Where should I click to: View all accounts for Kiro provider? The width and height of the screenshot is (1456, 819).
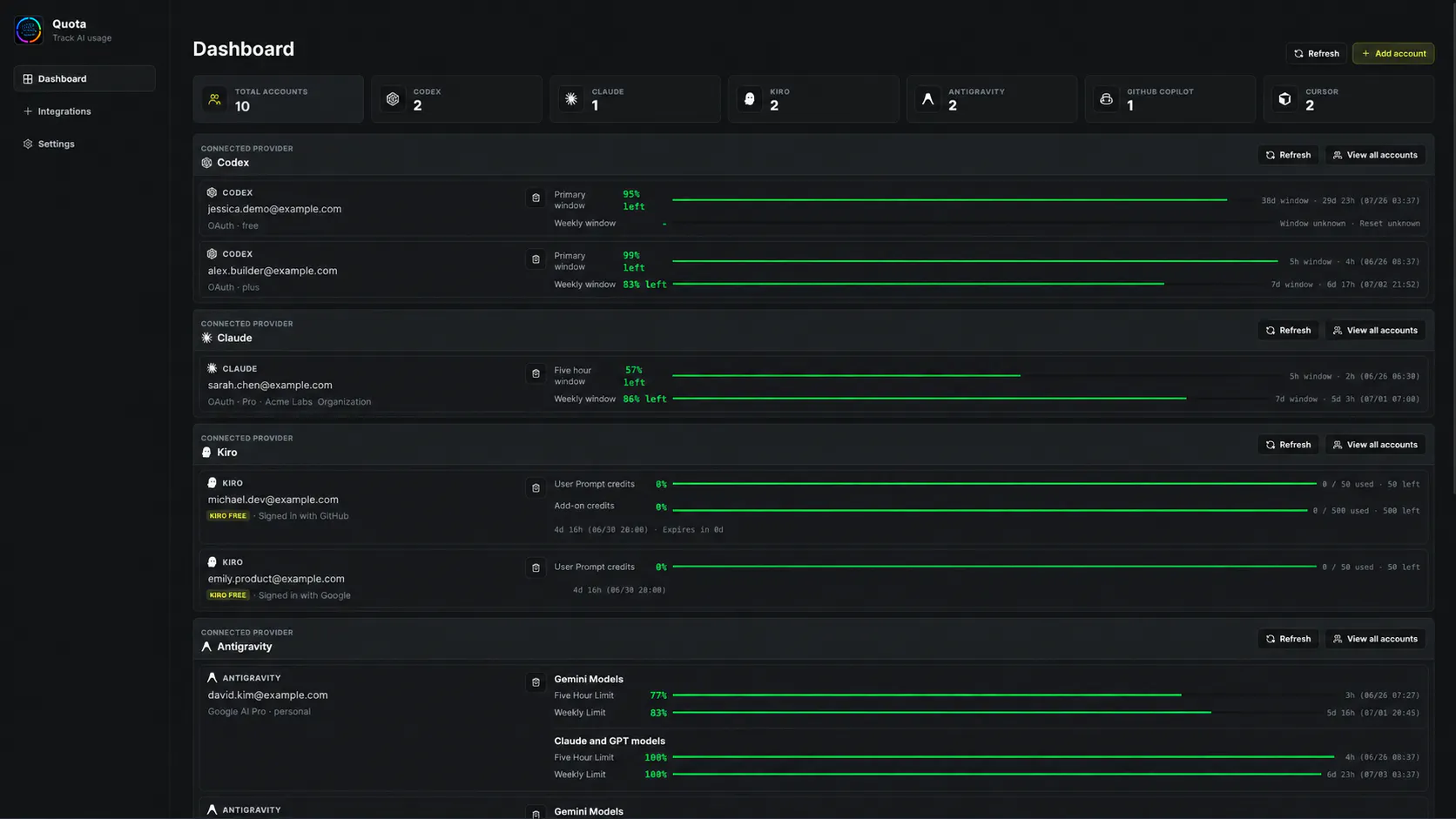(x=1375, y=445)
